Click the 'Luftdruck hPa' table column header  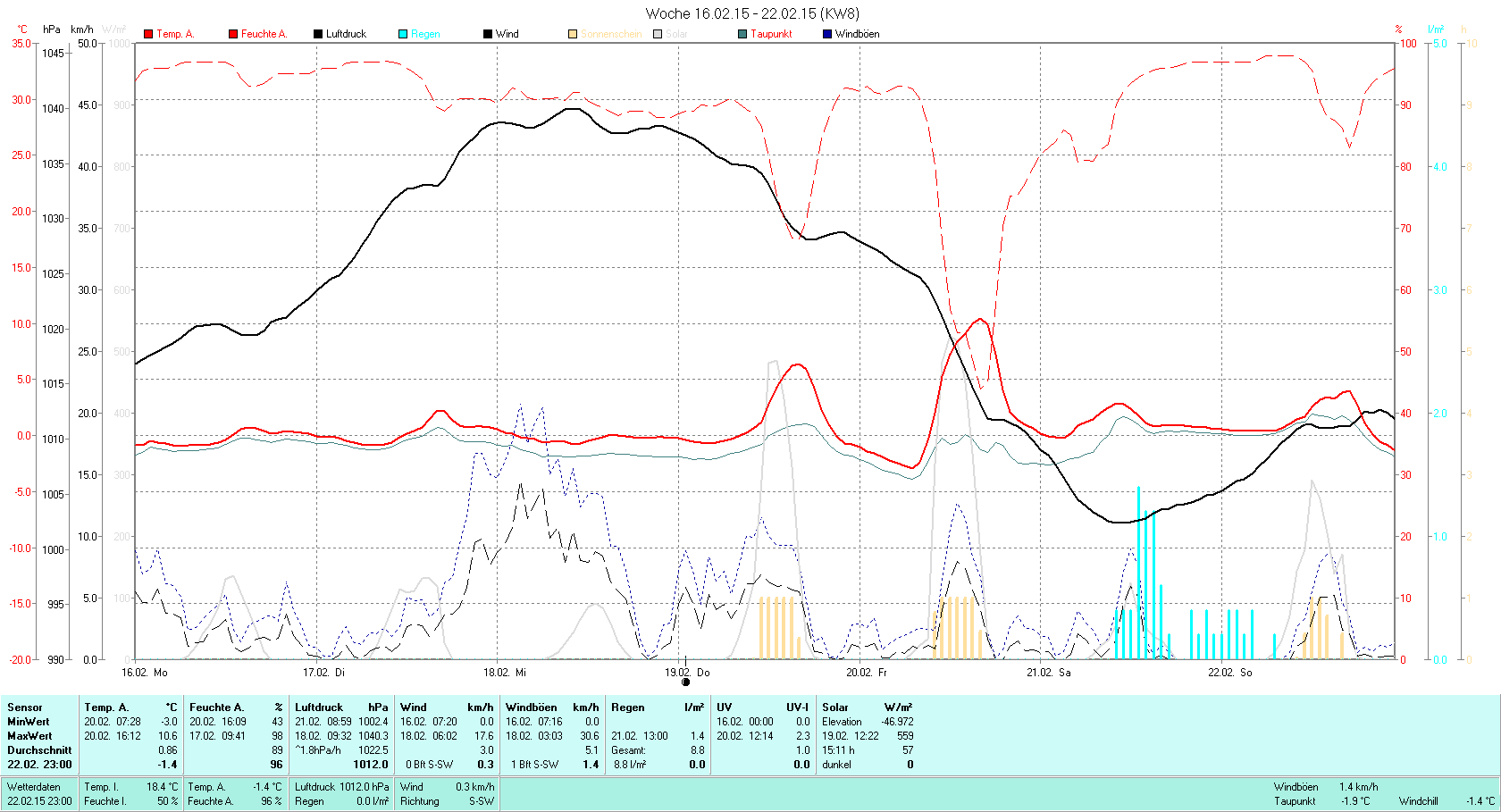pos(341,707)
